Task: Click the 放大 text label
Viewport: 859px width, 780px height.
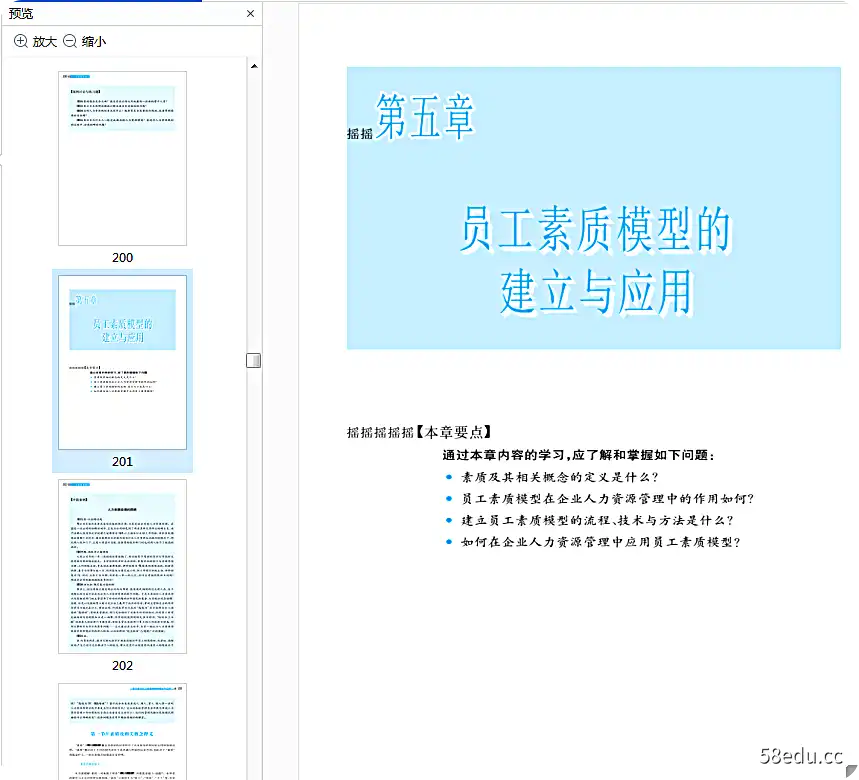Action: [44, 42]
